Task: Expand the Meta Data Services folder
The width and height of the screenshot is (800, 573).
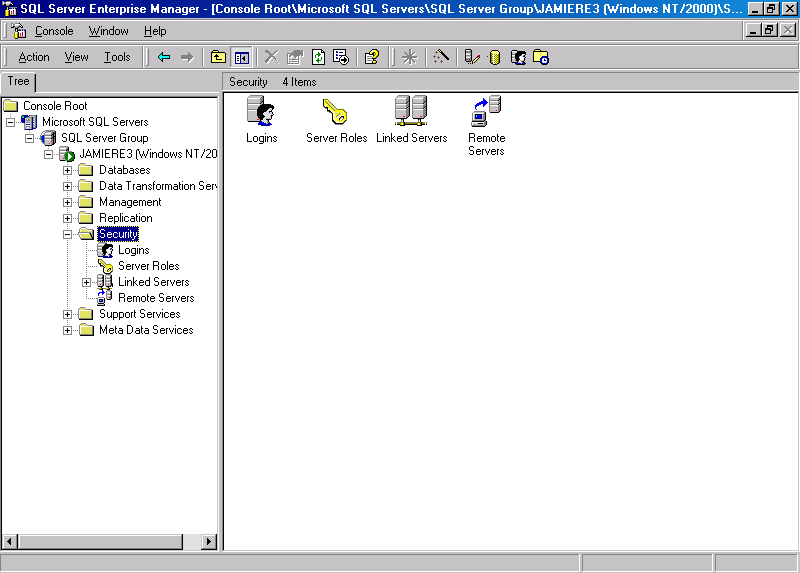Action: point(67,330)
